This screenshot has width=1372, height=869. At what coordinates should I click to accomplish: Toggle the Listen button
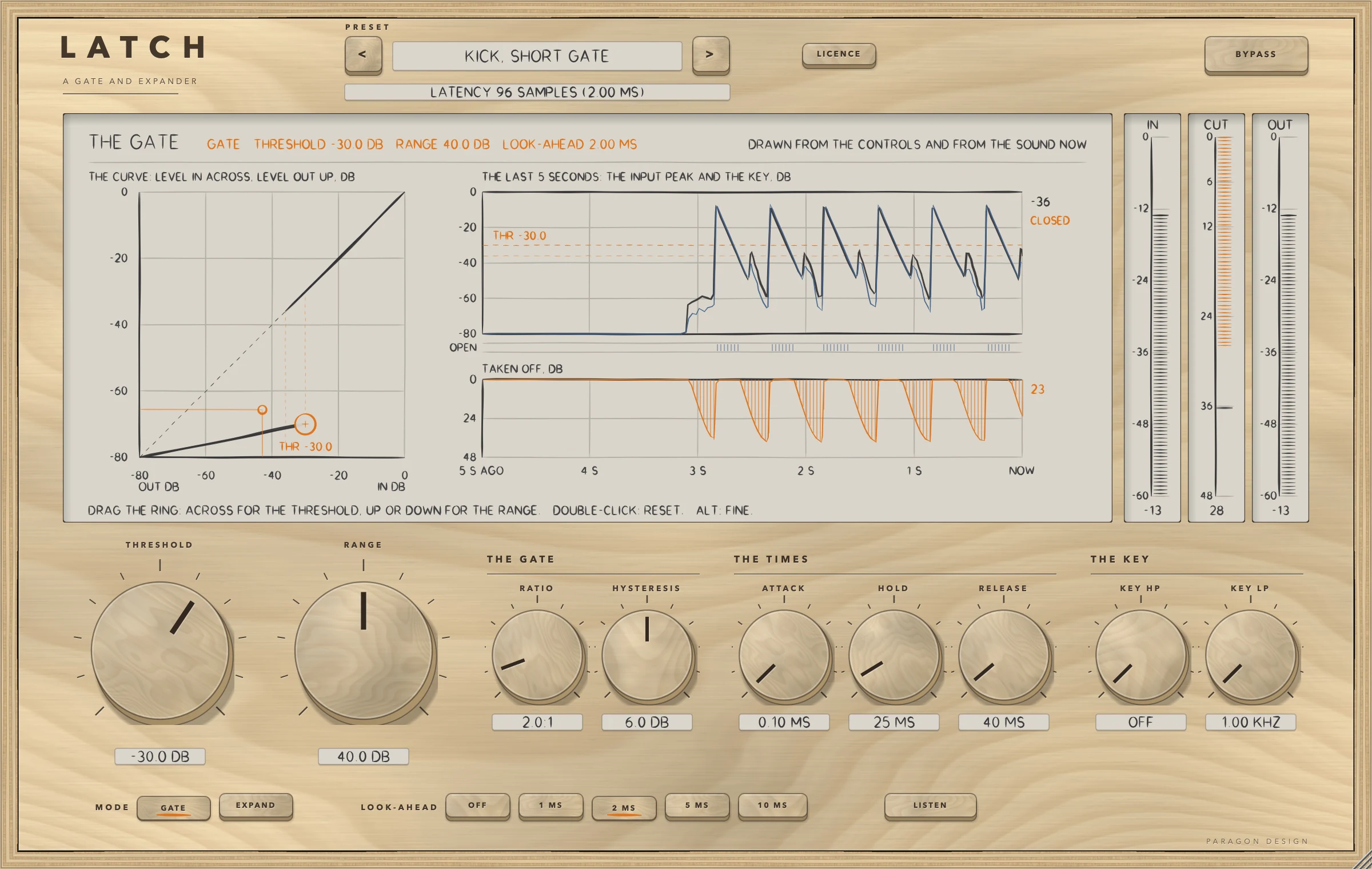(930, 806)
